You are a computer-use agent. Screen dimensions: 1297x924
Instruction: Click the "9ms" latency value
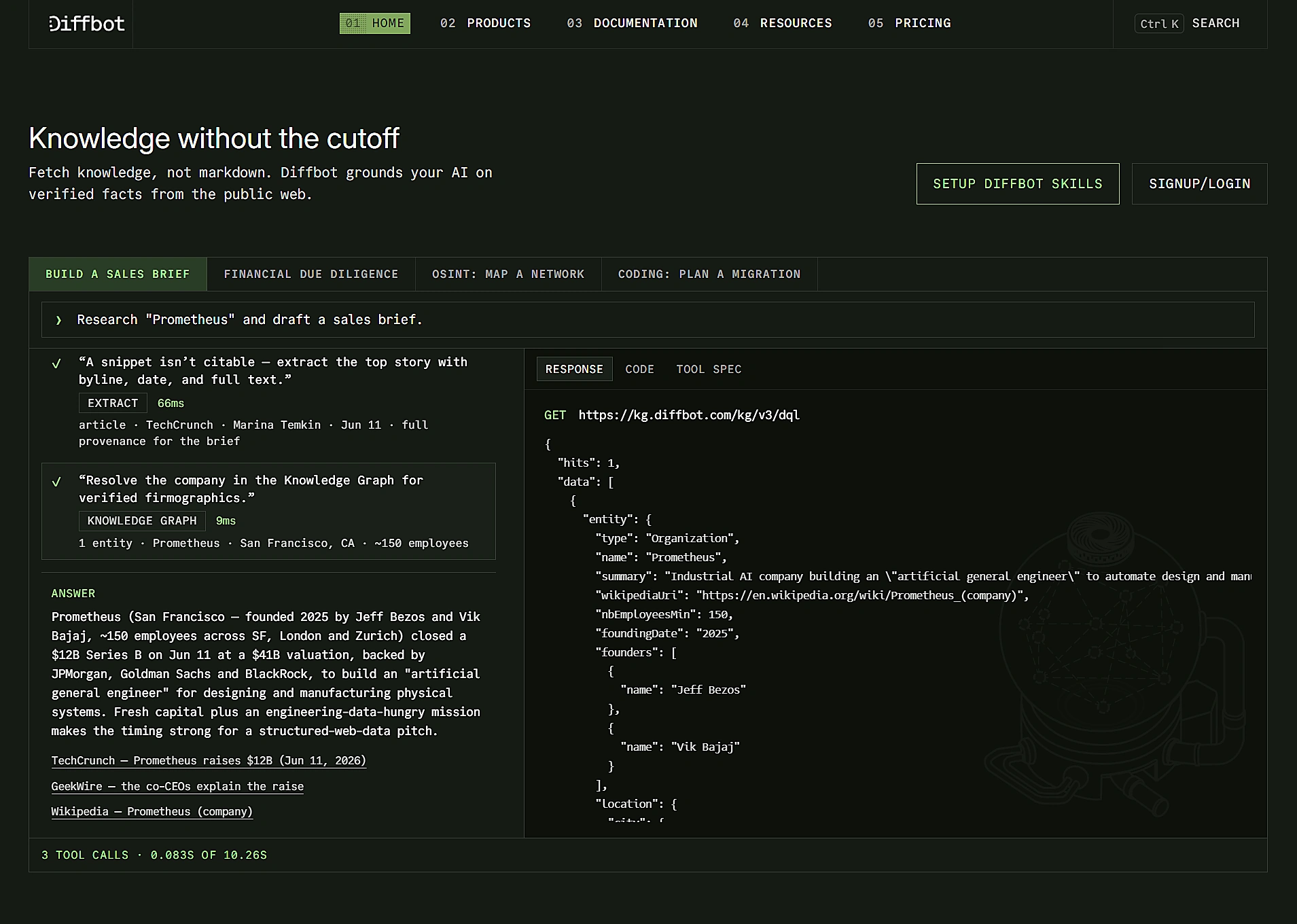tap(226, 520)
